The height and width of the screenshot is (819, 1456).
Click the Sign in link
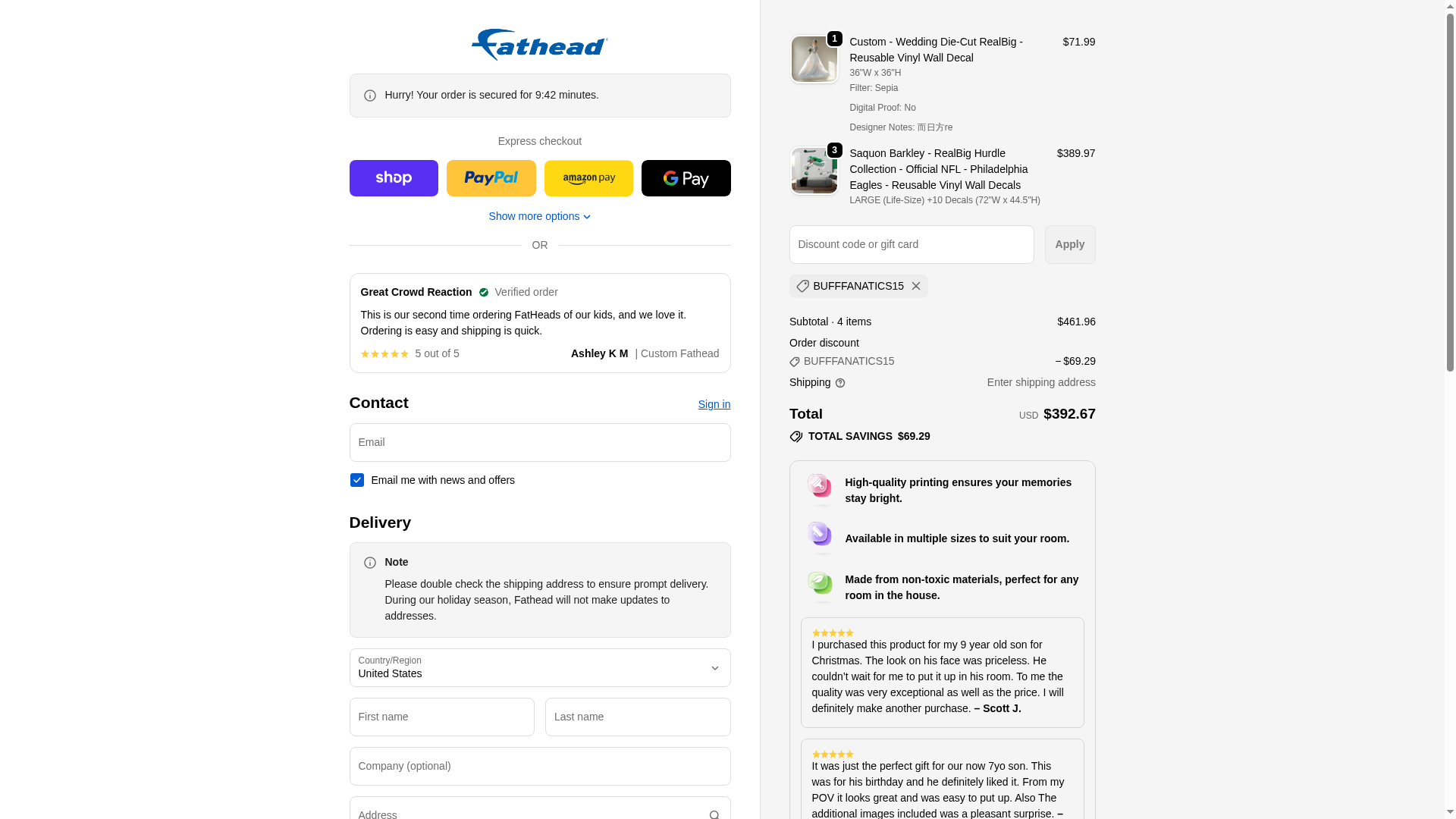pyautogui.click(x=714, y=404)
